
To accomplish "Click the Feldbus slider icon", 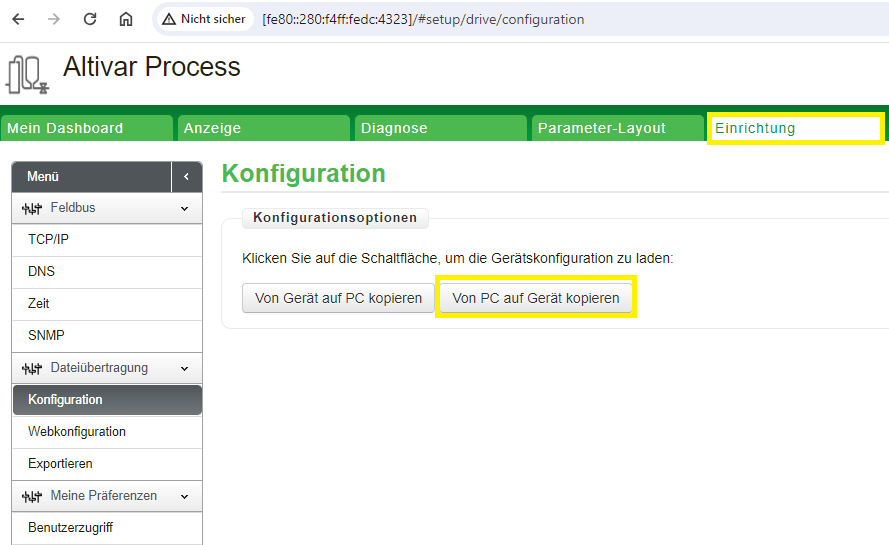I will click(x=32, y=209).
